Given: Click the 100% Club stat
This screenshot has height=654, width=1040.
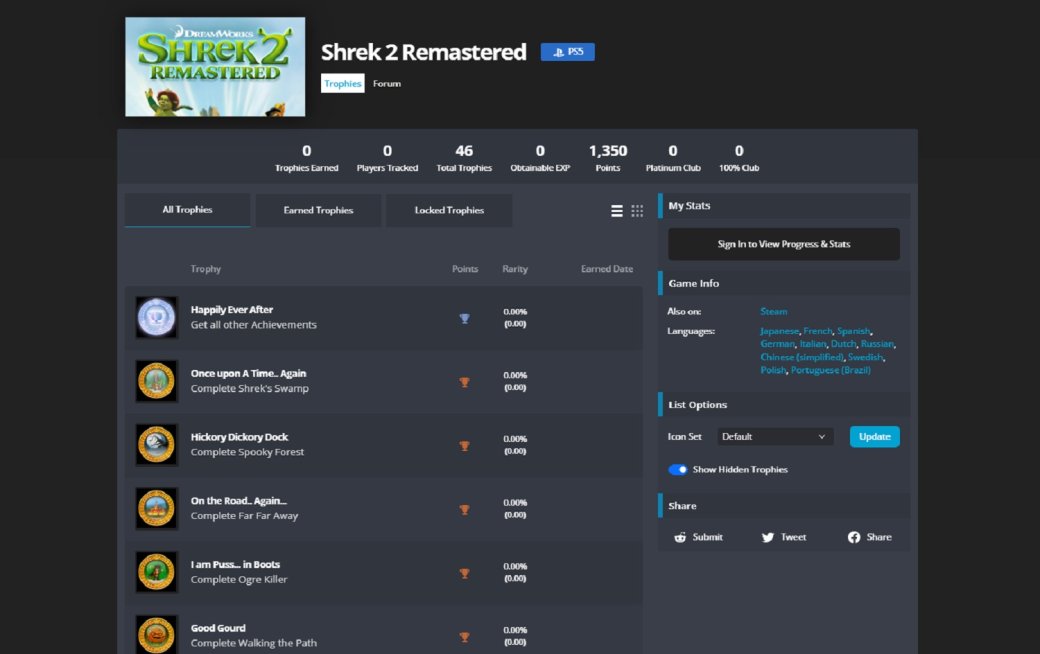Looking at the screenshot, I should [x=740, y=159].
